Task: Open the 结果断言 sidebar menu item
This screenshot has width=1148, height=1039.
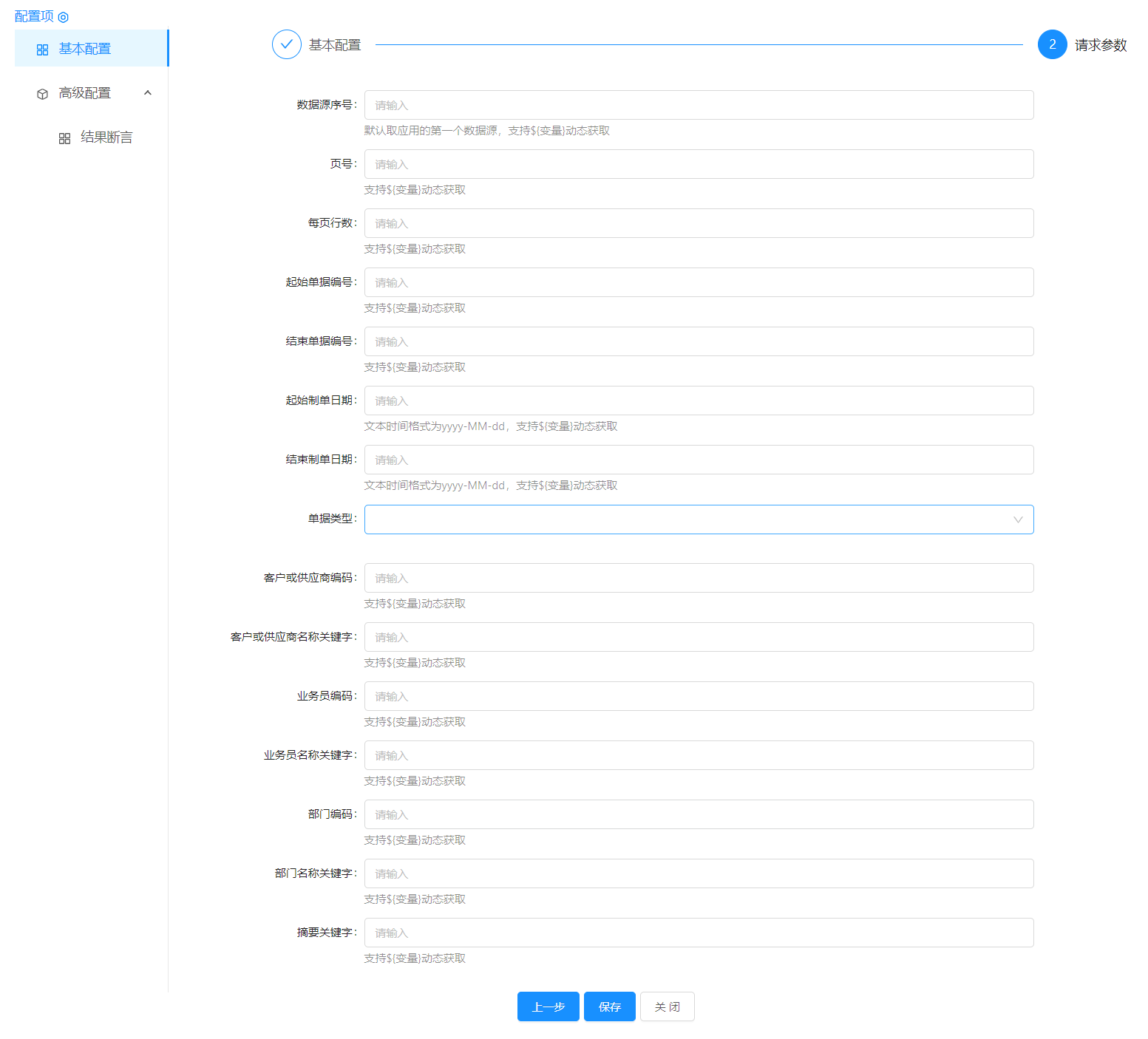Action: pyautogui.click(x=106, y=137)
